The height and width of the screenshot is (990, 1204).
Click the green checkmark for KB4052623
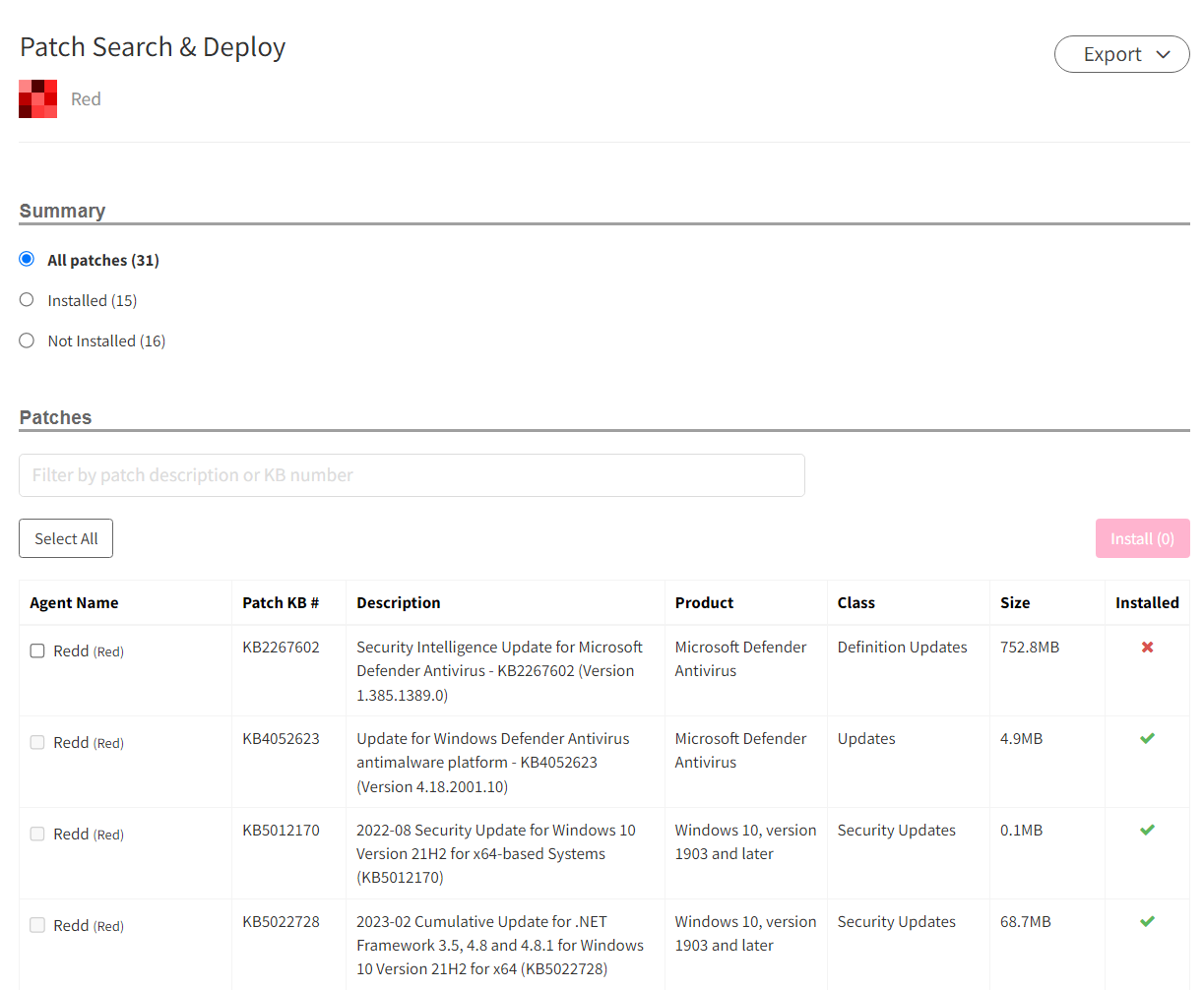click(x=1147, y=738)
